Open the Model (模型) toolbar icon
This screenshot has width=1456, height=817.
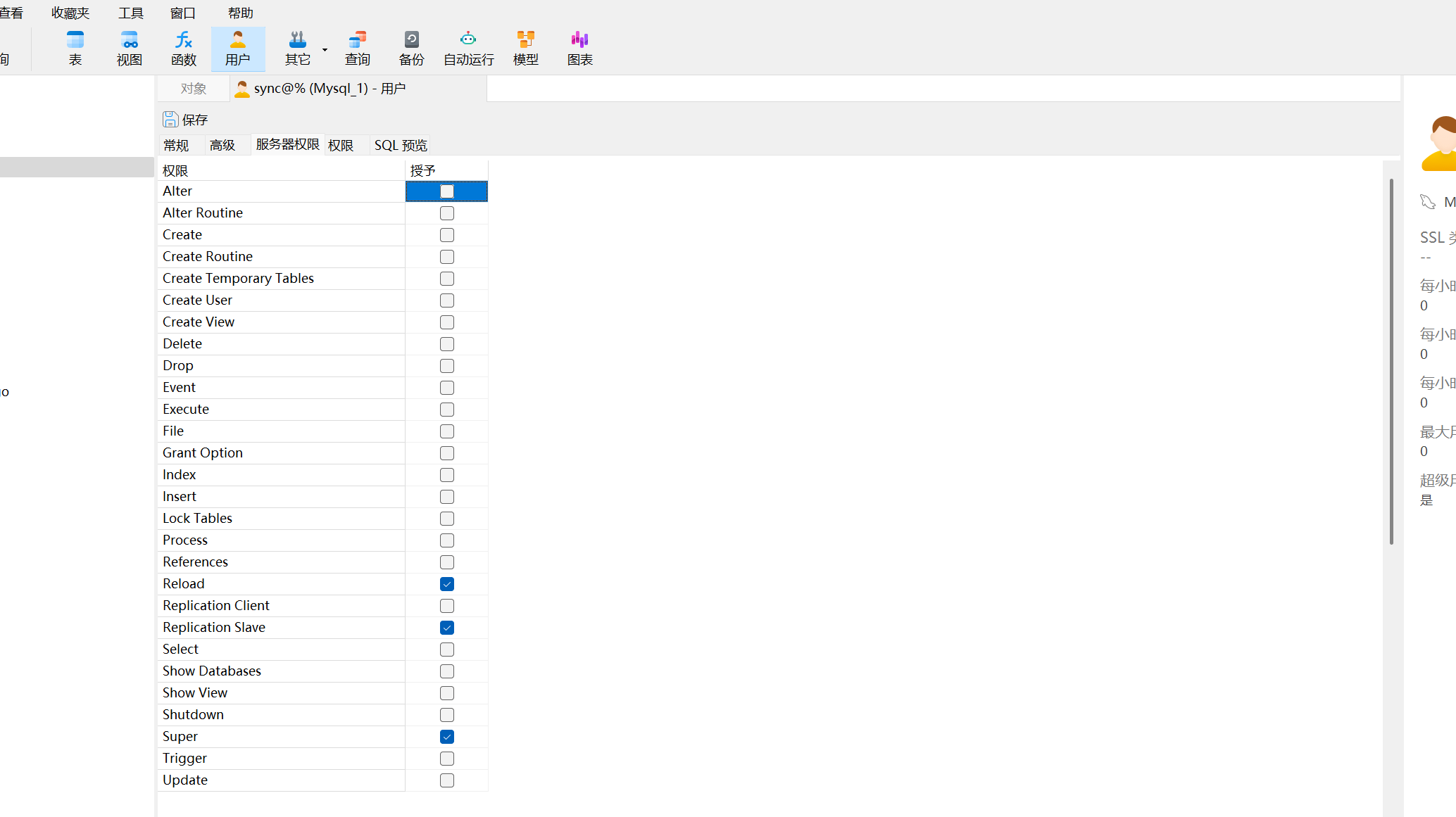point(525,48)
